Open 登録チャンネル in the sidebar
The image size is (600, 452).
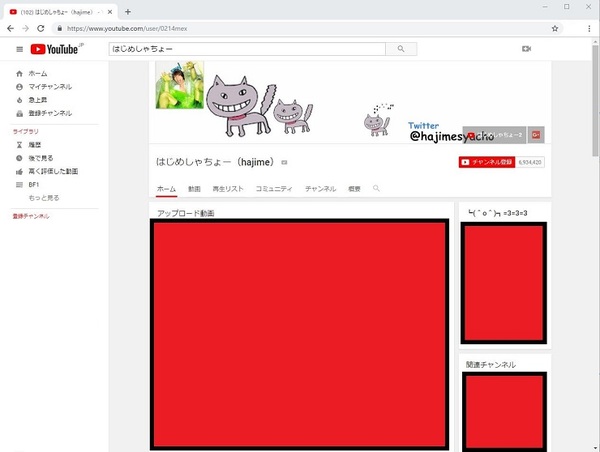point(44,113)
